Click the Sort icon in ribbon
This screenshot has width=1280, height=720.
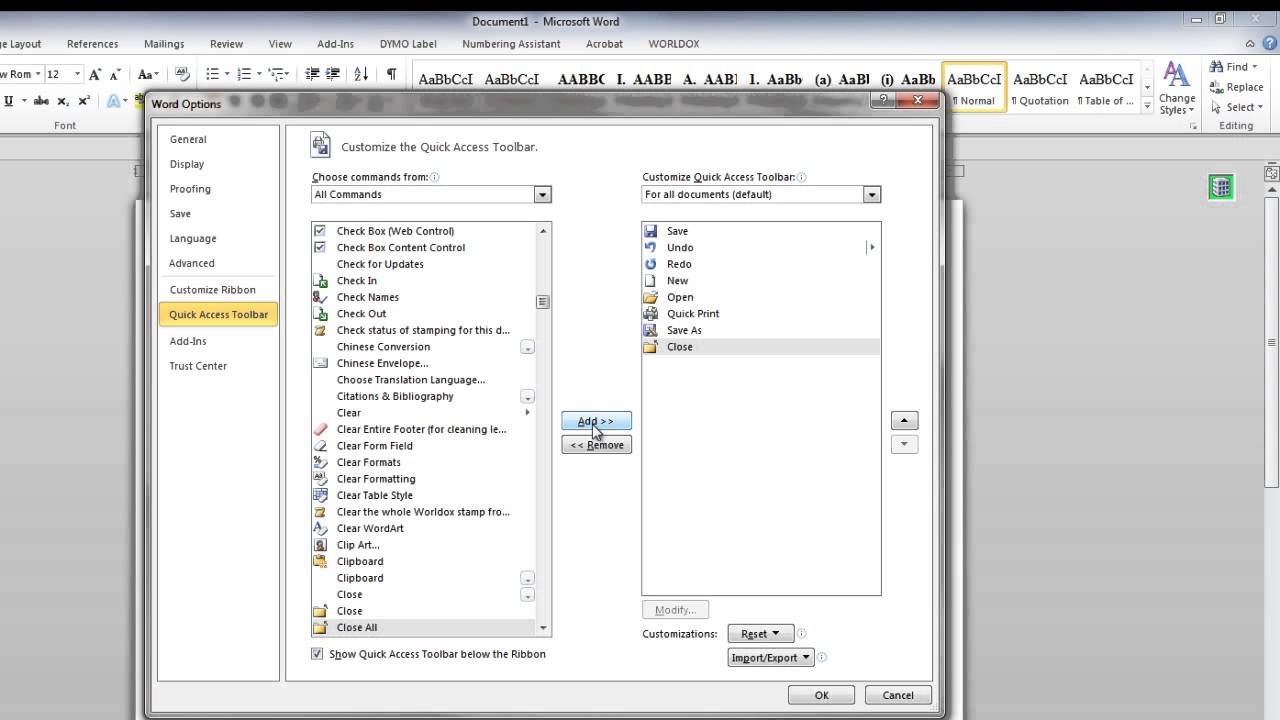coord(361,74)
